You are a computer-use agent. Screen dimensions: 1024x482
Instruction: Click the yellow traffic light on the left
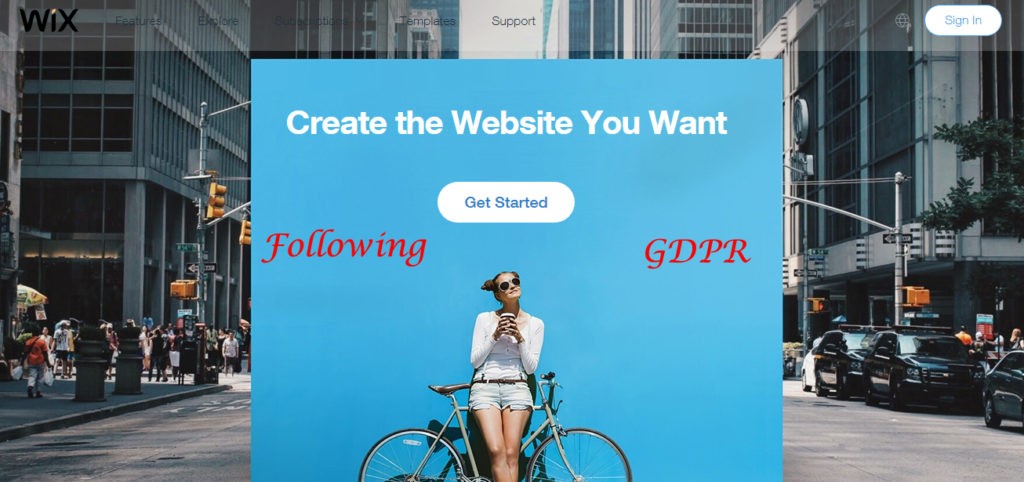coord(216,201)
